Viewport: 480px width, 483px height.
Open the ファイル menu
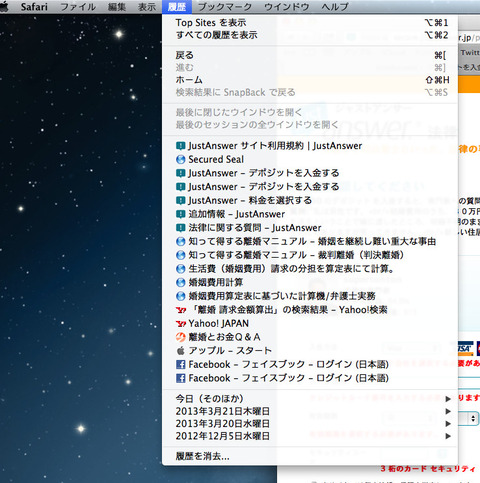pyautogui.click(x=78, y=7)
